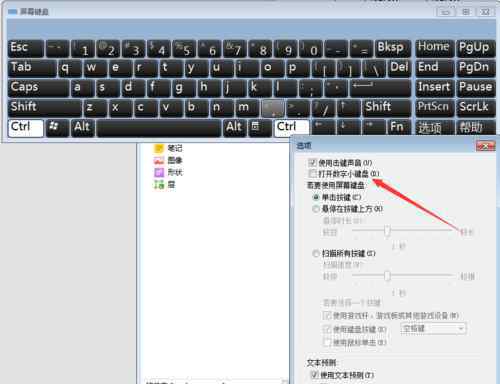Enable 打开数字小键盘 checkbox
Image resolution: width=500 pixels, height=384 pixels.
(312, 174)
